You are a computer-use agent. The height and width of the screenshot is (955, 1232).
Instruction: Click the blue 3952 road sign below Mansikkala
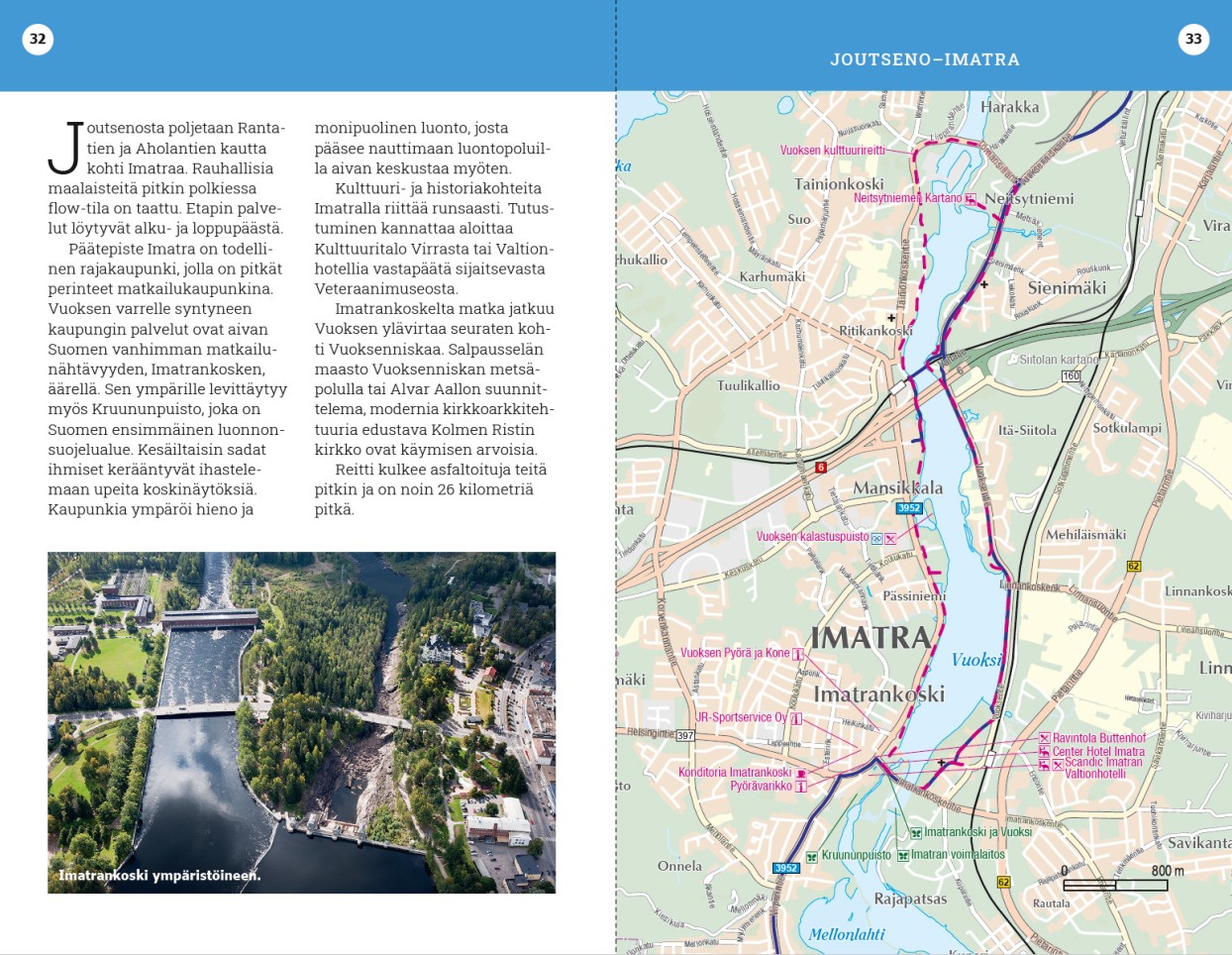point(909,508)
